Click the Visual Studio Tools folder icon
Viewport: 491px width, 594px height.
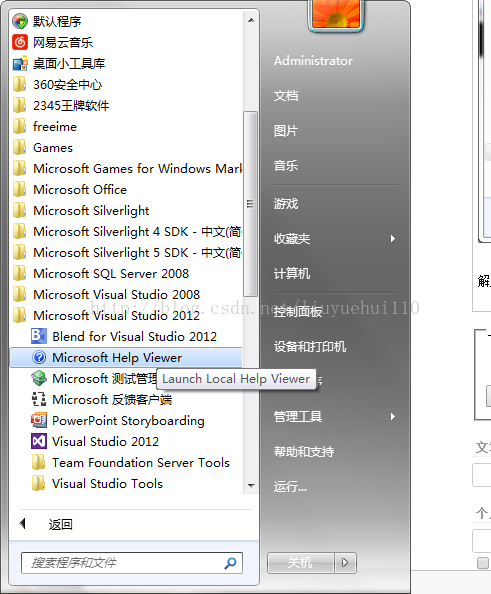point(39,483)
